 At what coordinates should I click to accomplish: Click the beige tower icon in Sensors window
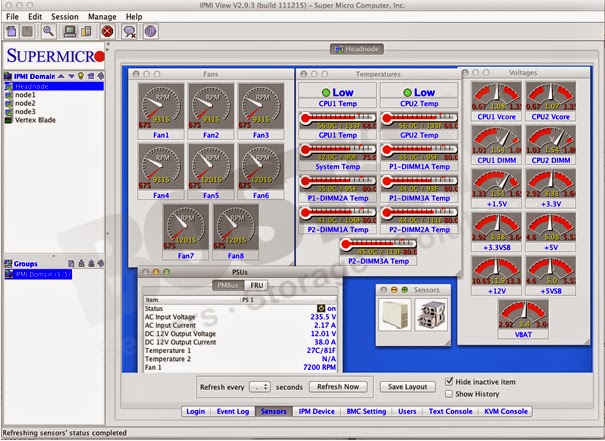[395, 315]
